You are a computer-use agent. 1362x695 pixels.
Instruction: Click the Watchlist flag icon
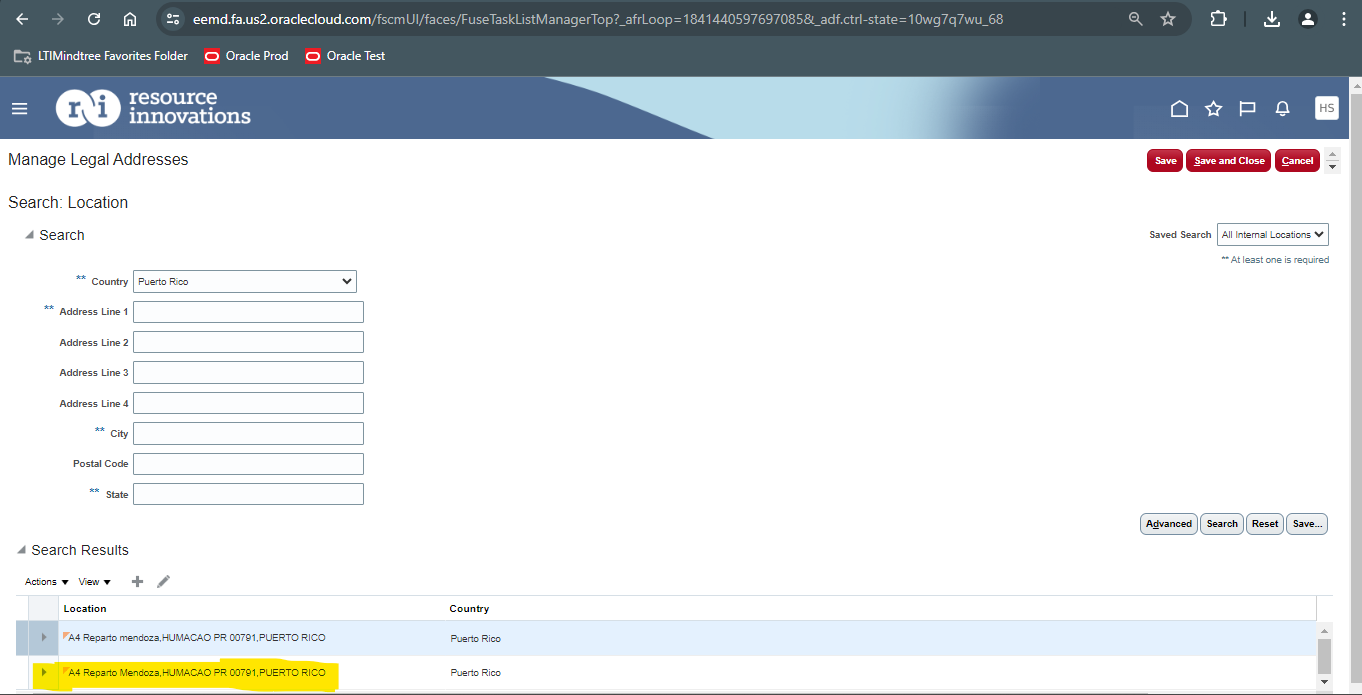pos(1247,108)
